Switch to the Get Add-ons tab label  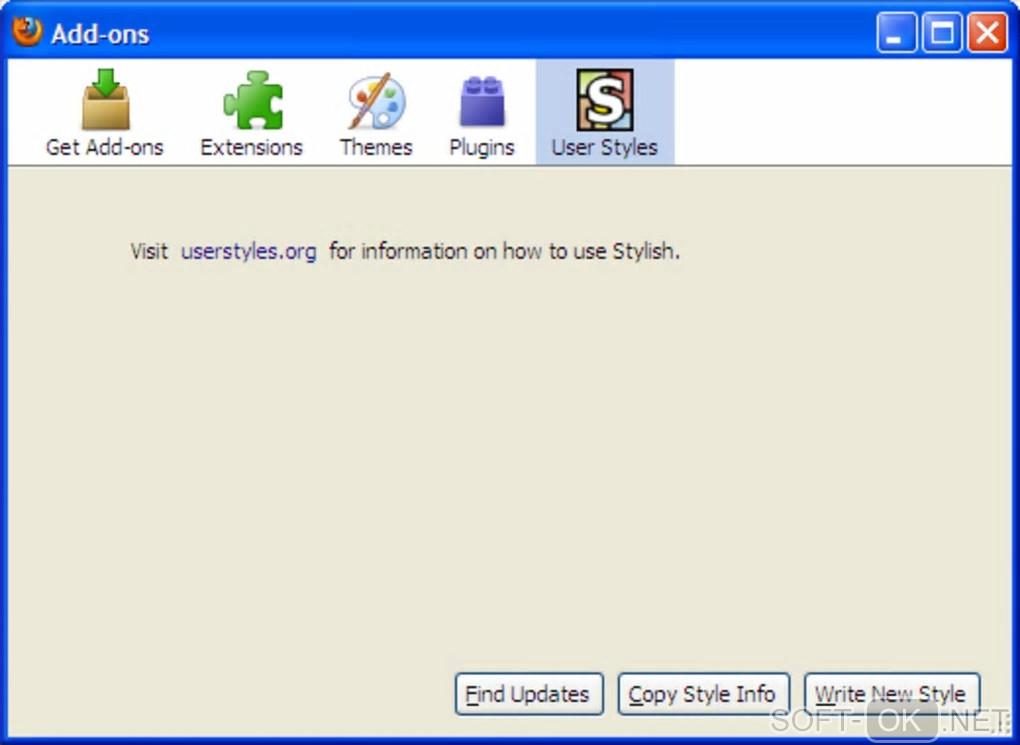(x=105, y=148)
